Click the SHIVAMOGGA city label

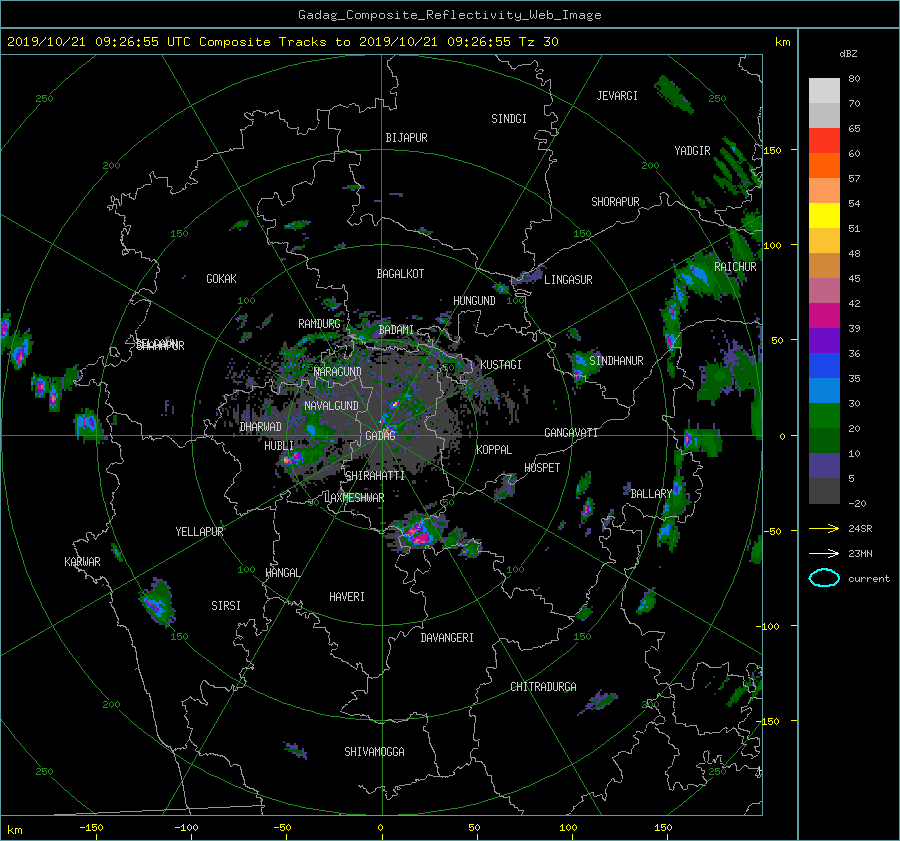pos(374,751)
